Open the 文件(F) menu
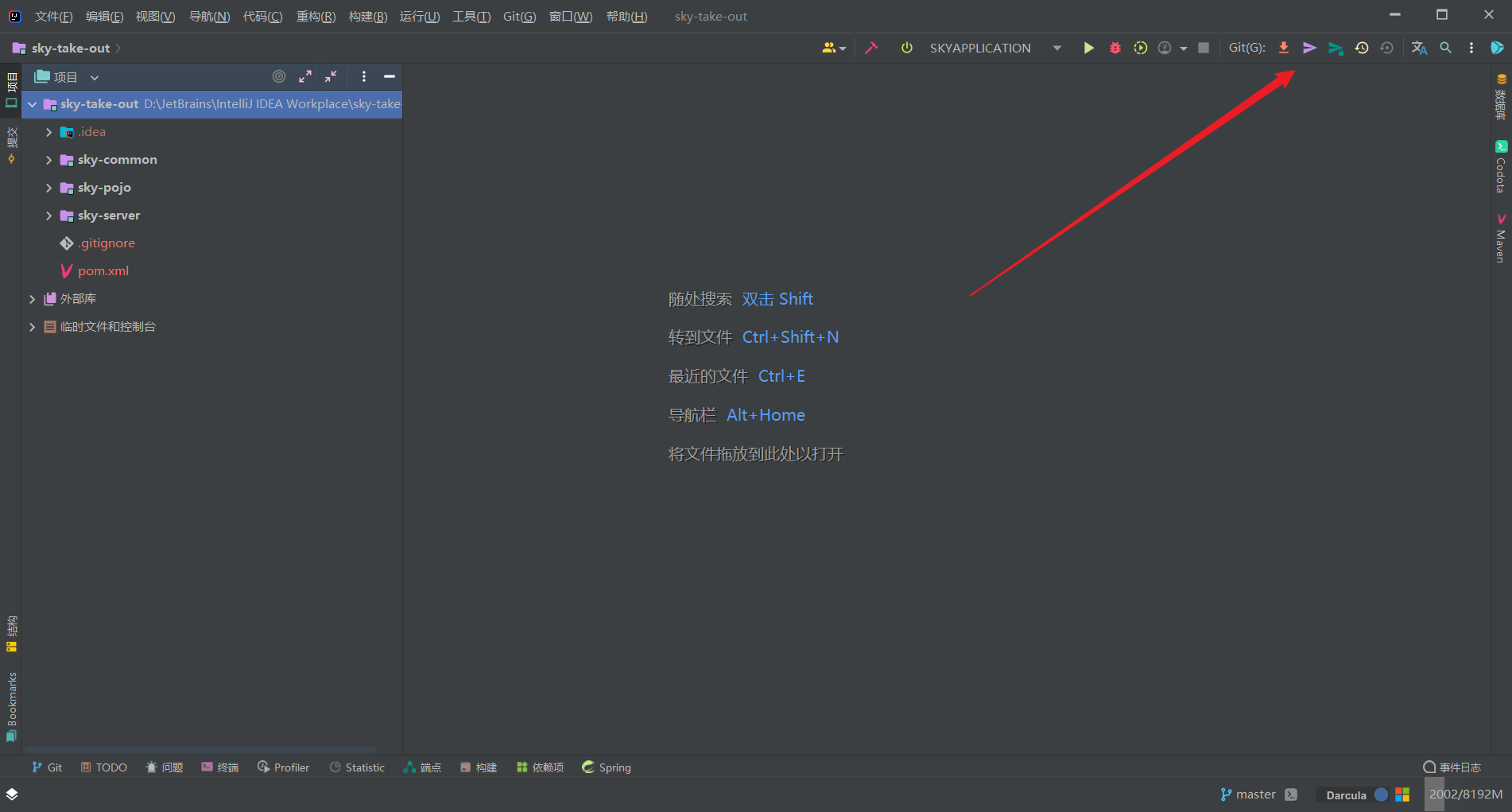 click(54, 16)
